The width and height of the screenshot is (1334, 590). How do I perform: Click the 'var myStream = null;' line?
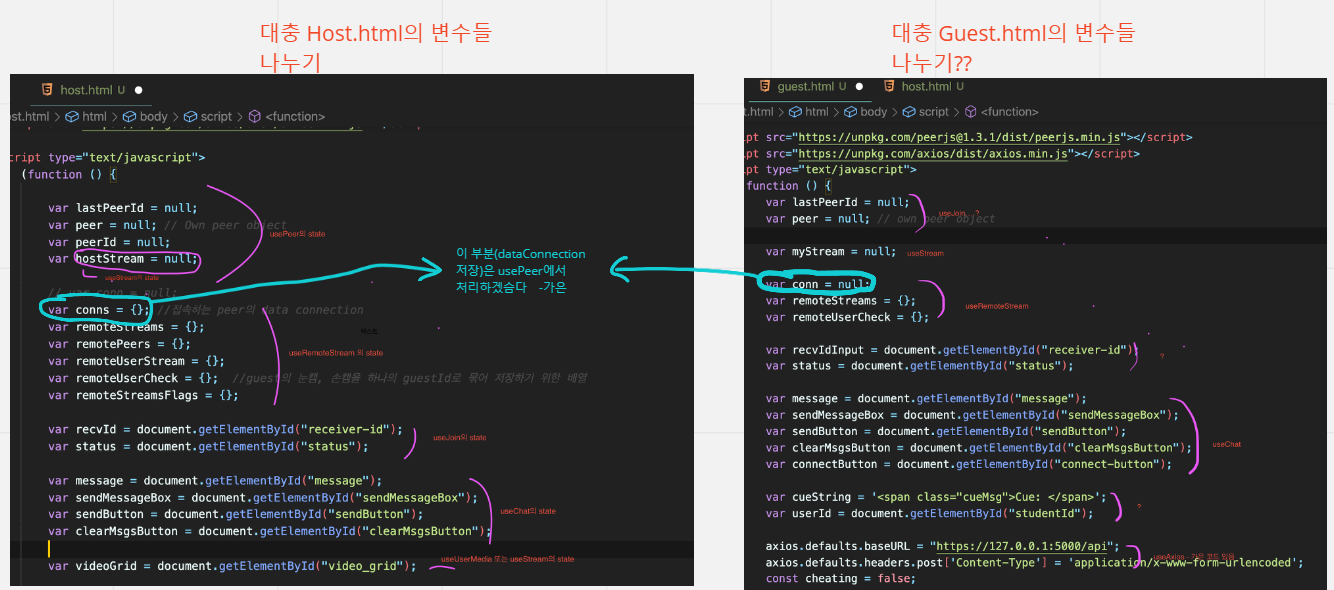point(831,252)
